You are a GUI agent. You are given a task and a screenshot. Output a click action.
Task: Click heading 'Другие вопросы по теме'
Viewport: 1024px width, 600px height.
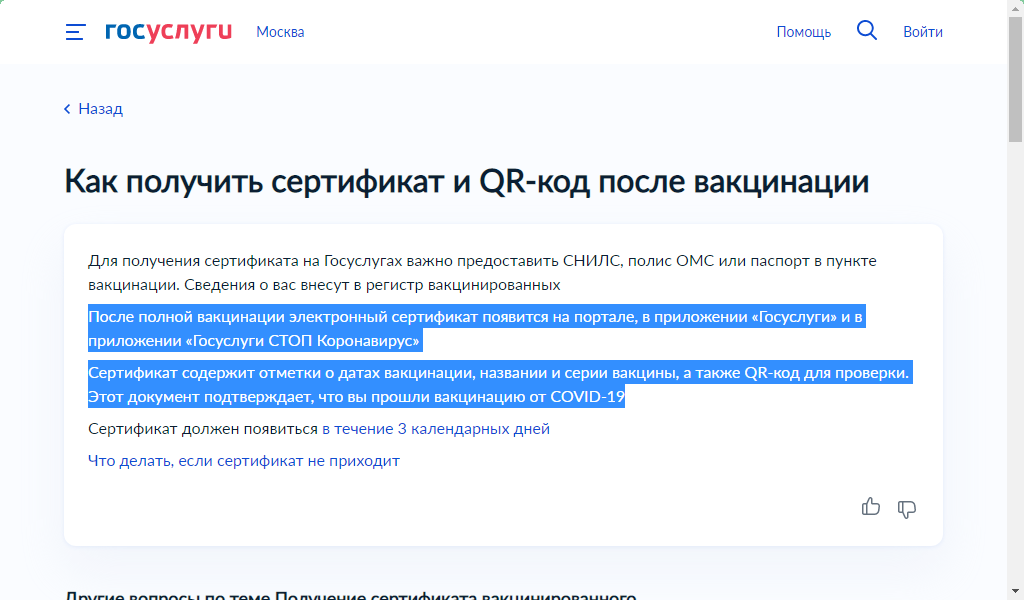[x=351, y=595]
